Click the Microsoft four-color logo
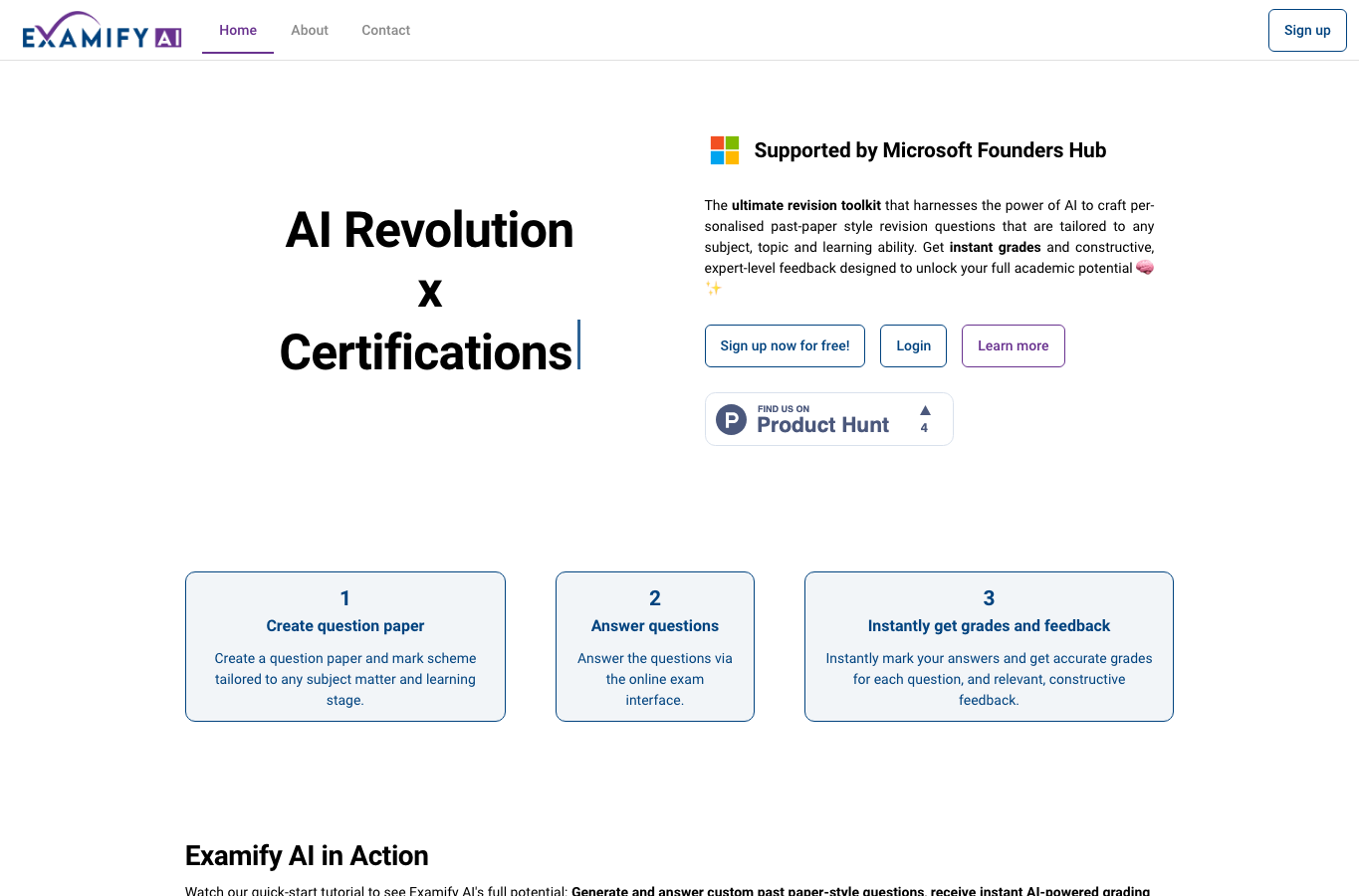This screenshot has width=1359, height=896. tap(725, 150)
